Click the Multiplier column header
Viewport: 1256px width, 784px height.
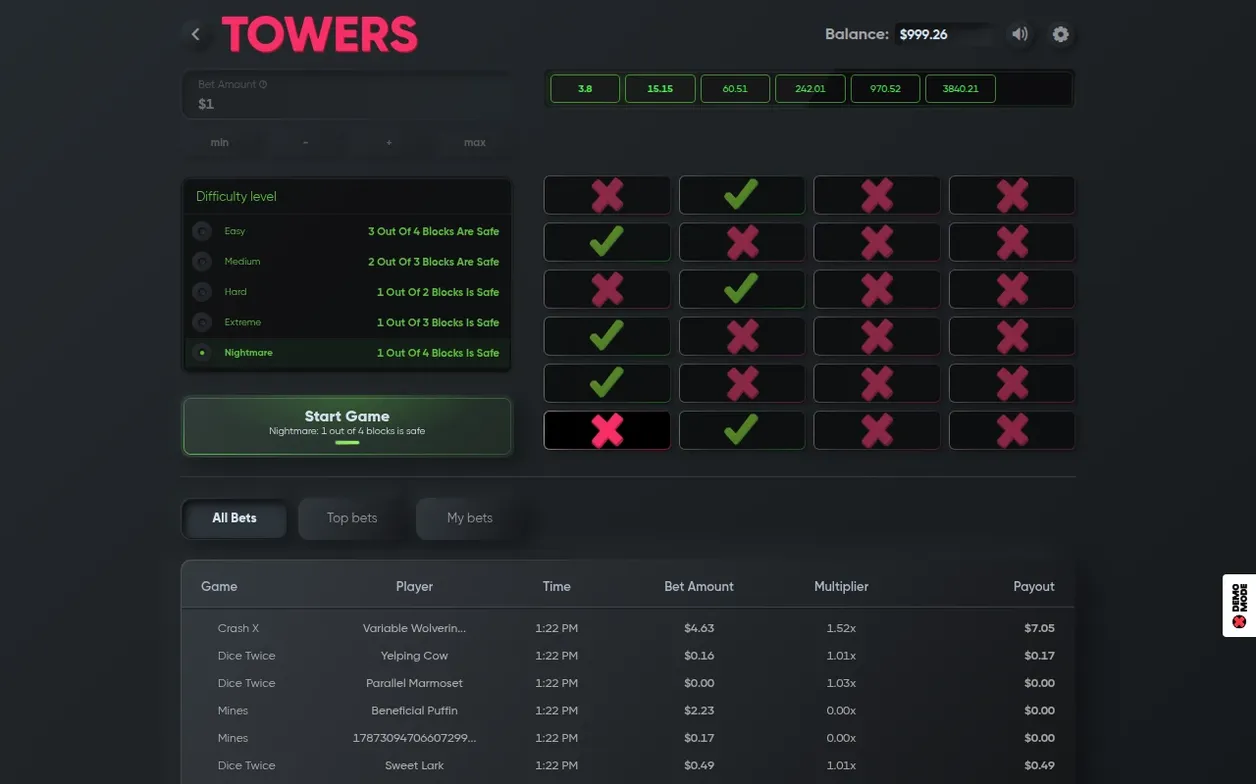click(x=841, y=587)
